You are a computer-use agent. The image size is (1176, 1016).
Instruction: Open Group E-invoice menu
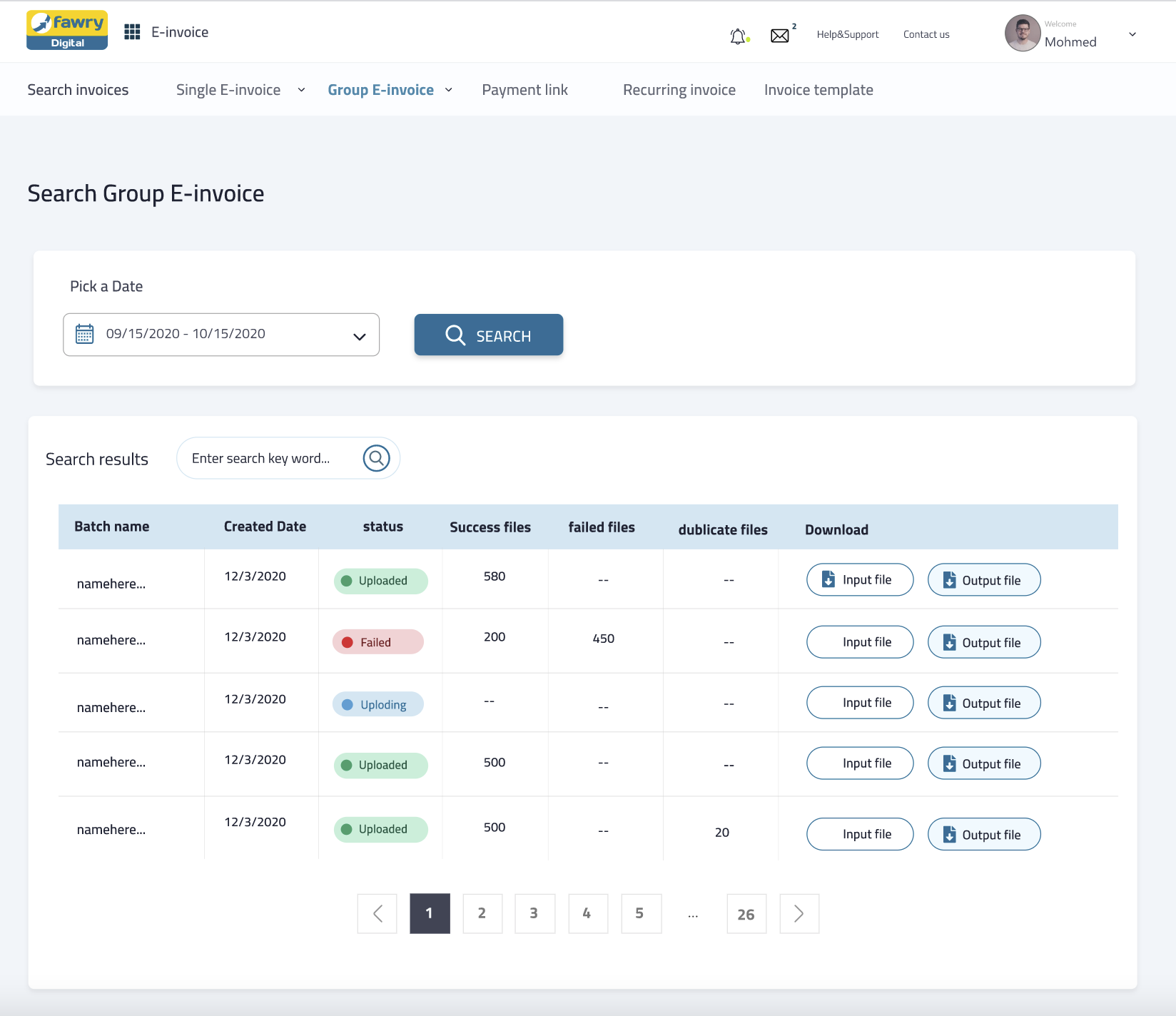tap(380, 90)
